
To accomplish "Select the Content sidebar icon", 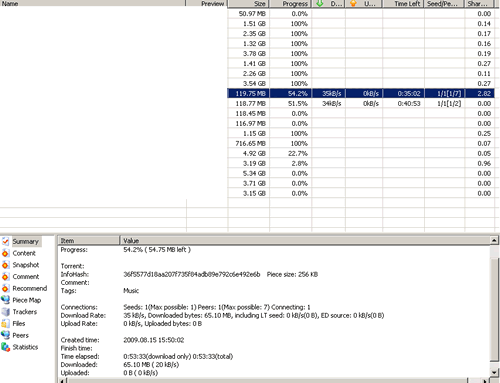I will 5,253.
